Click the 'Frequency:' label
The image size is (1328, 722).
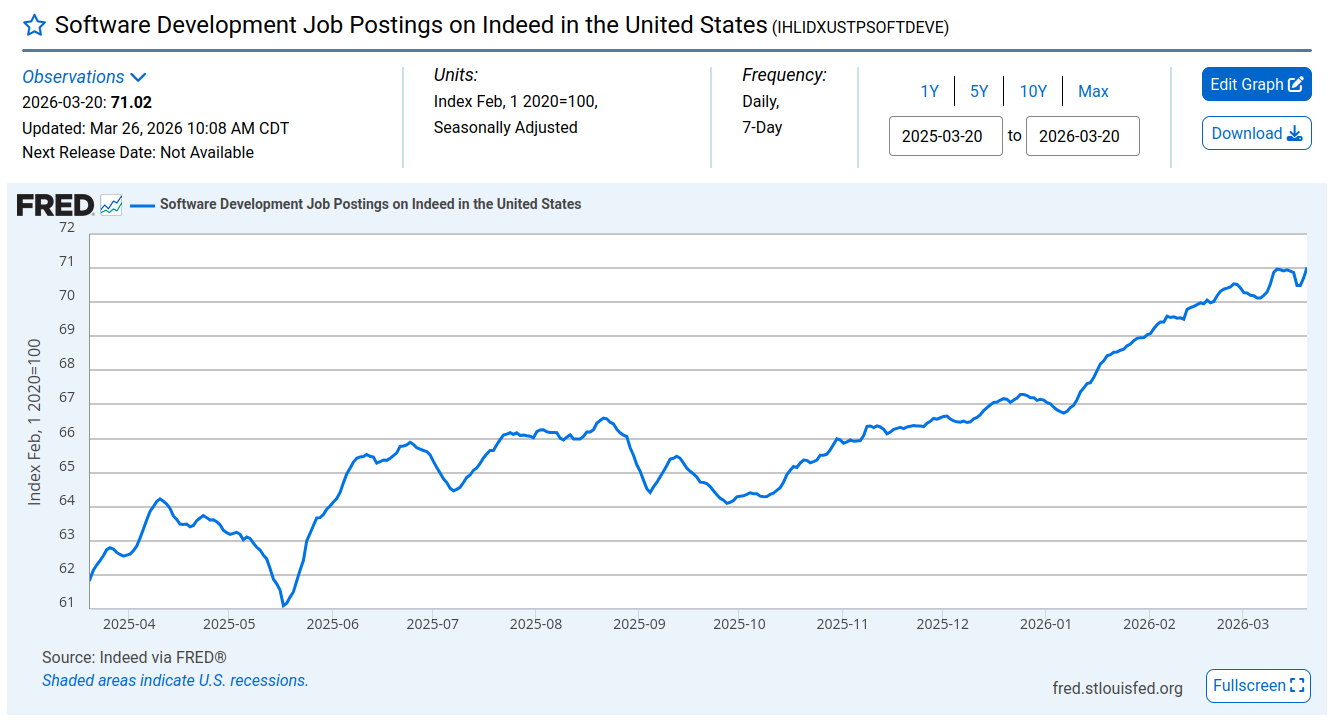point(784,75)
